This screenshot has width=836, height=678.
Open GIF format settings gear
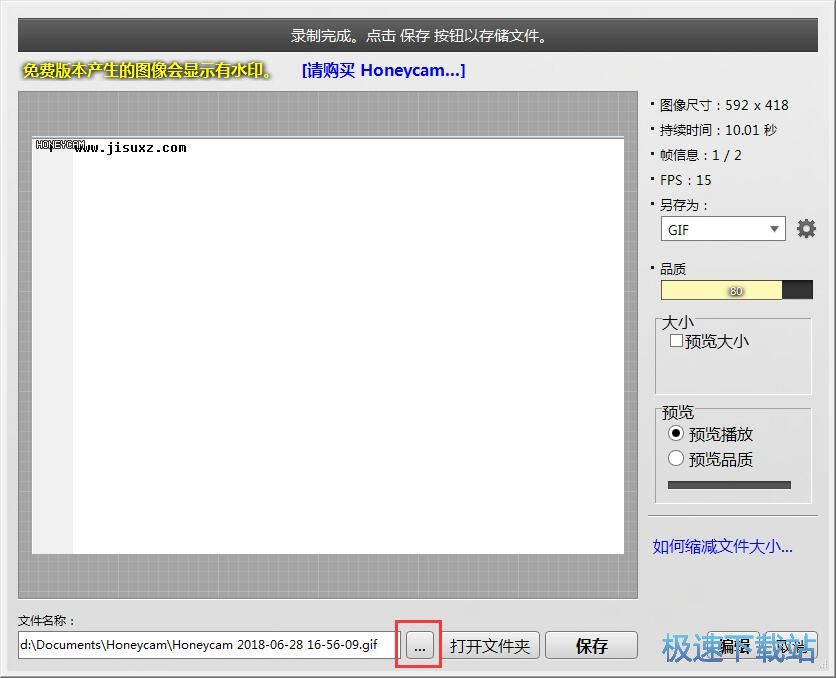806,229
